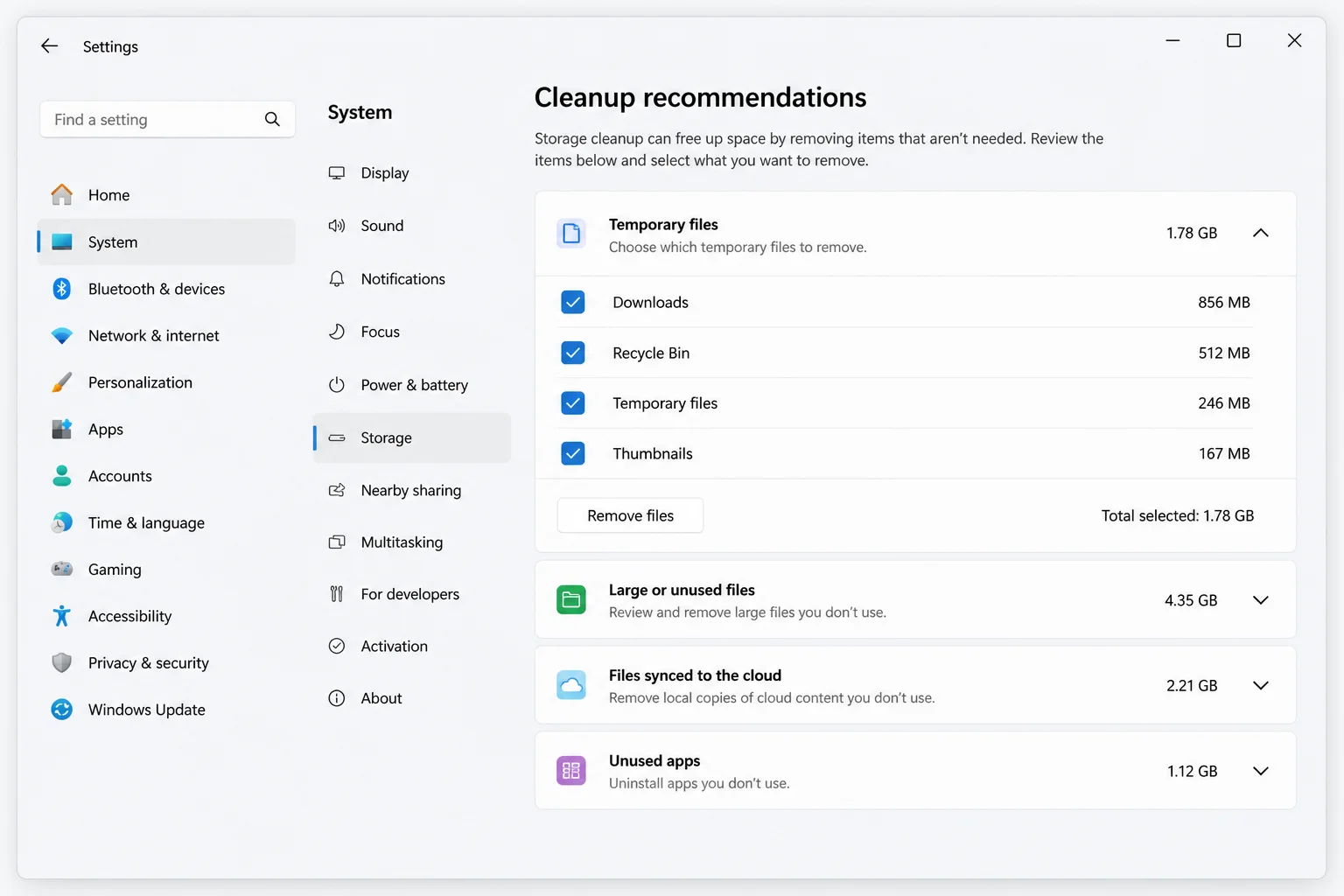Click the About info icon
Image resolution: width=1344 pixels, height=896 pixels.
click(337, 698)
